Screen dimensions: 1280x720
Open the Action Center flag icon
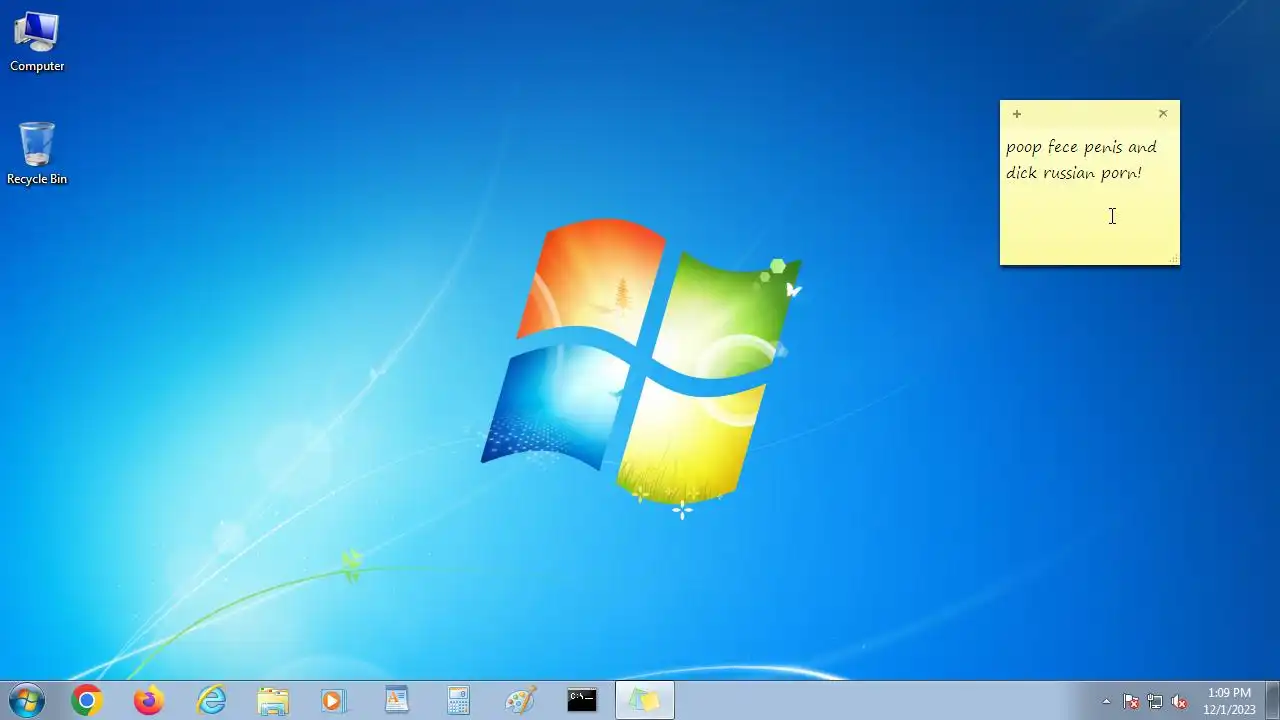click(1131, 702)
